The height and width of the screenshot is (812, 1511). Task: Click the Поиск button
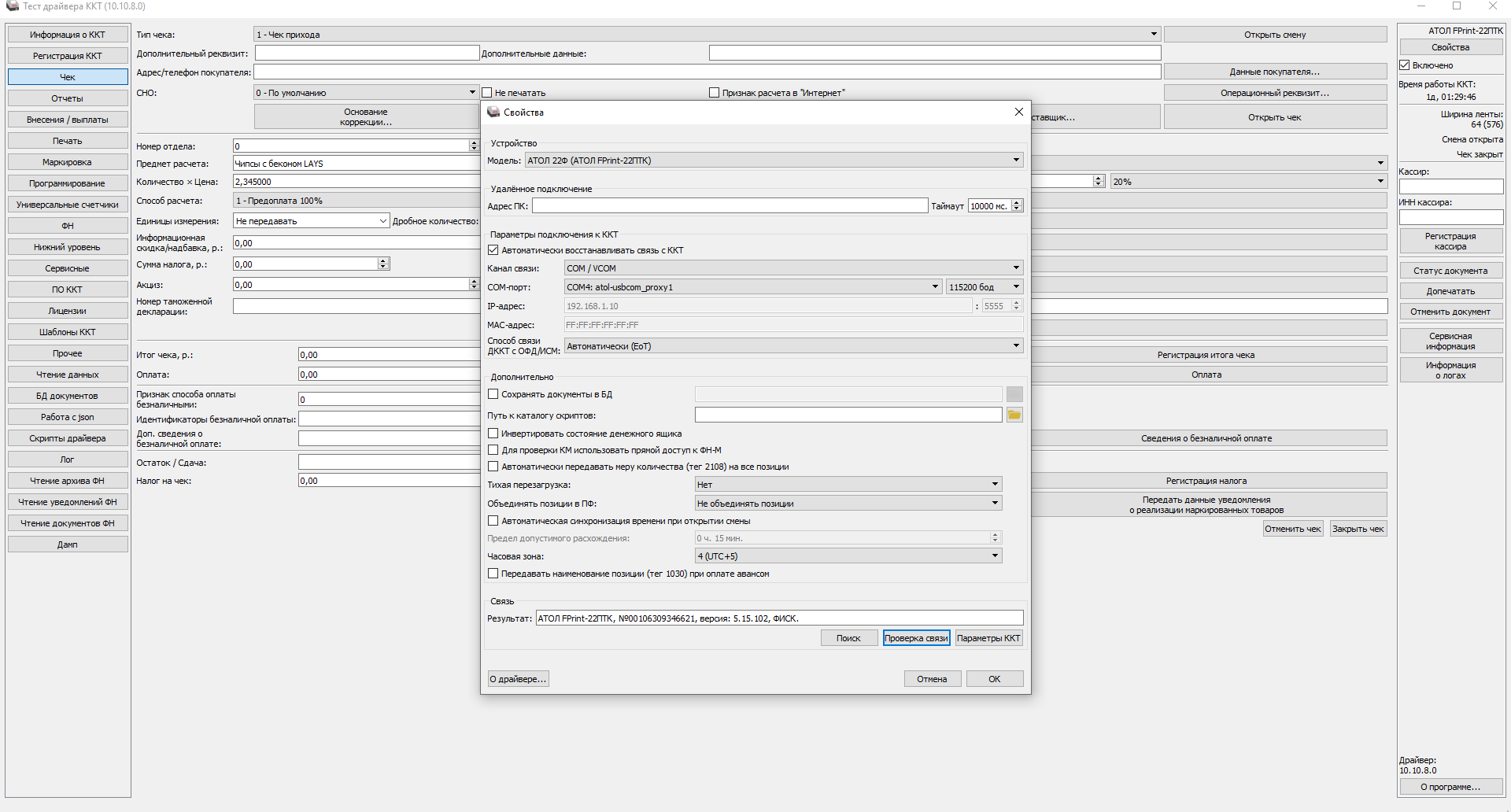(x=848, y=638)
